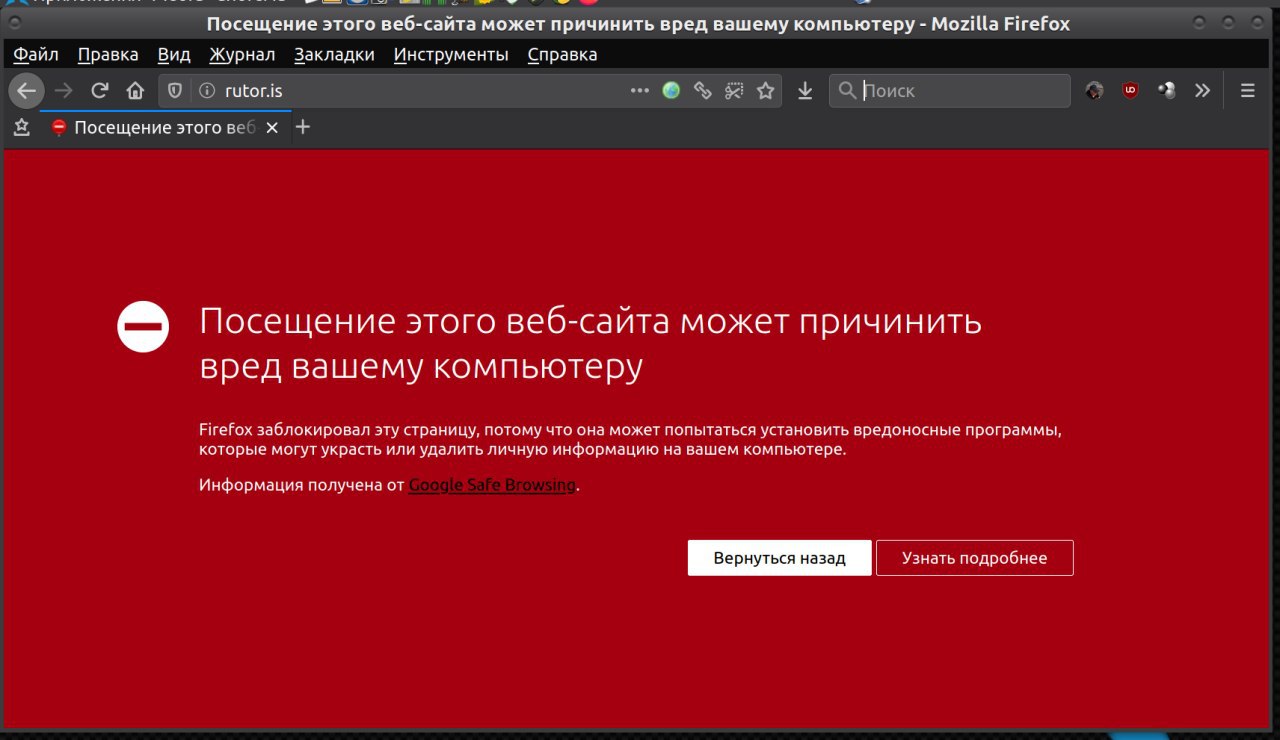The width and height of the screenshot is (1280, 740).
Task: Click the Узнать подробнее button
Action: point(974,558)
